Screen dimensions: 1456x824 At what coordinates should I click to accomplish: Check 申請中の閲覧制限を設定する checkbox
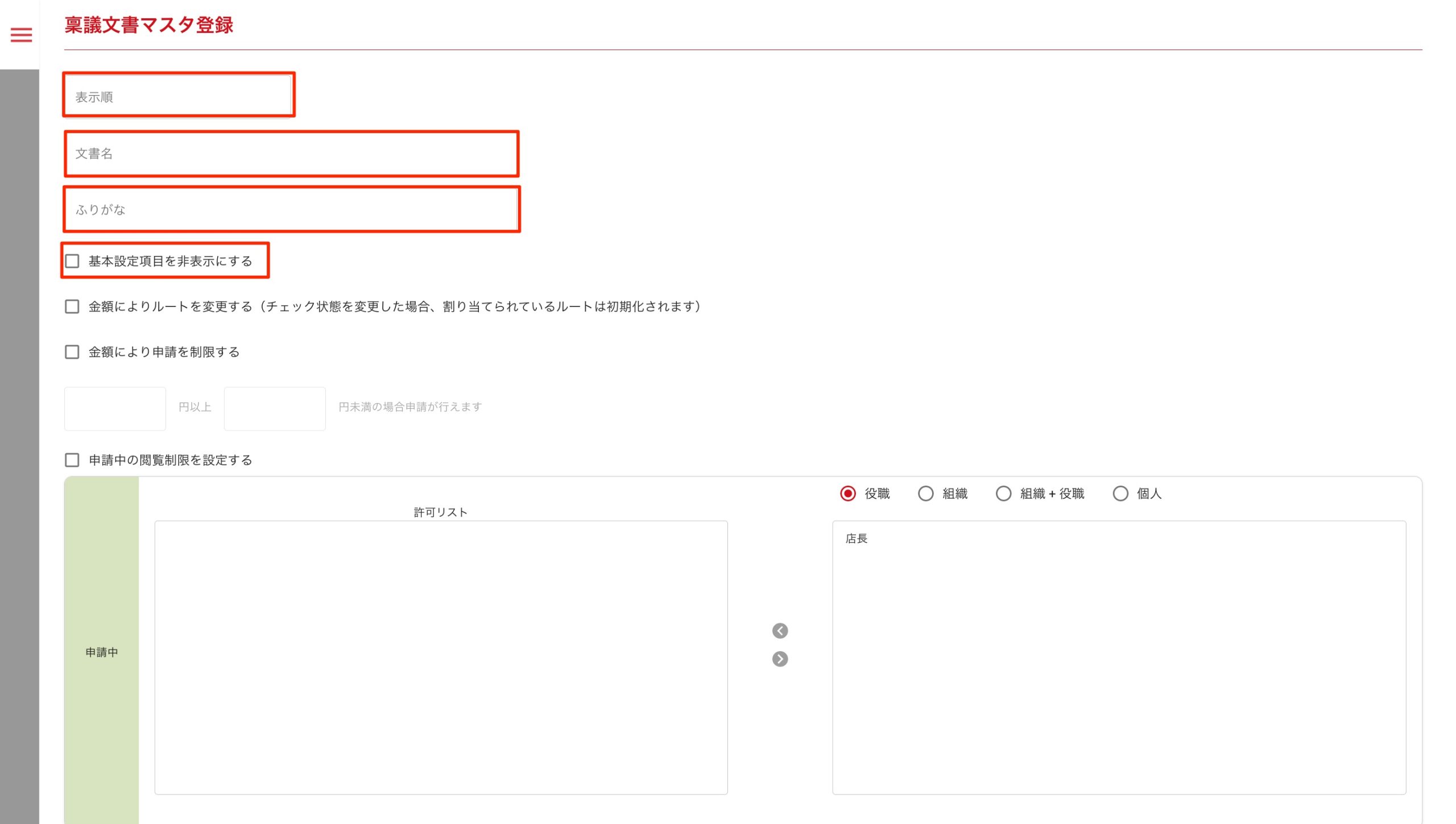click(x=72, y=460)
